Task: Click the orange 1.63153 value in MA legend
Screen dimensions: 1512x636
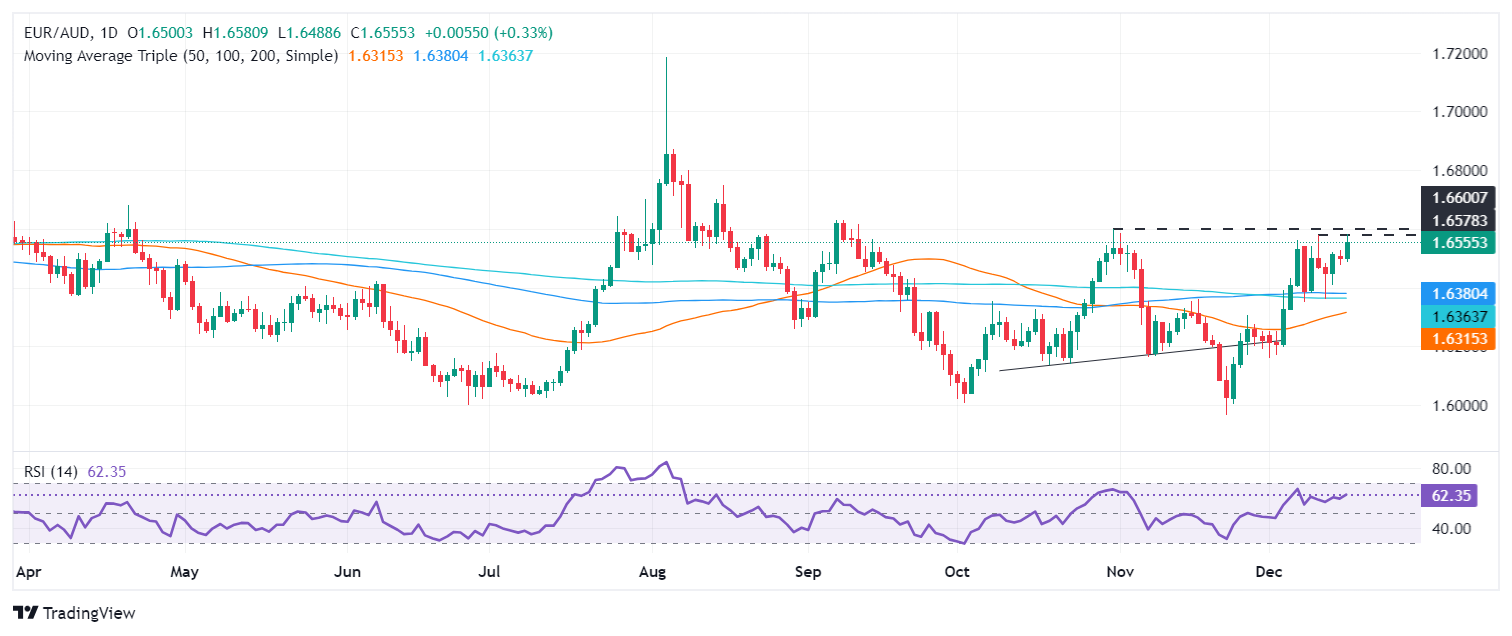Action: click(375, 56)
